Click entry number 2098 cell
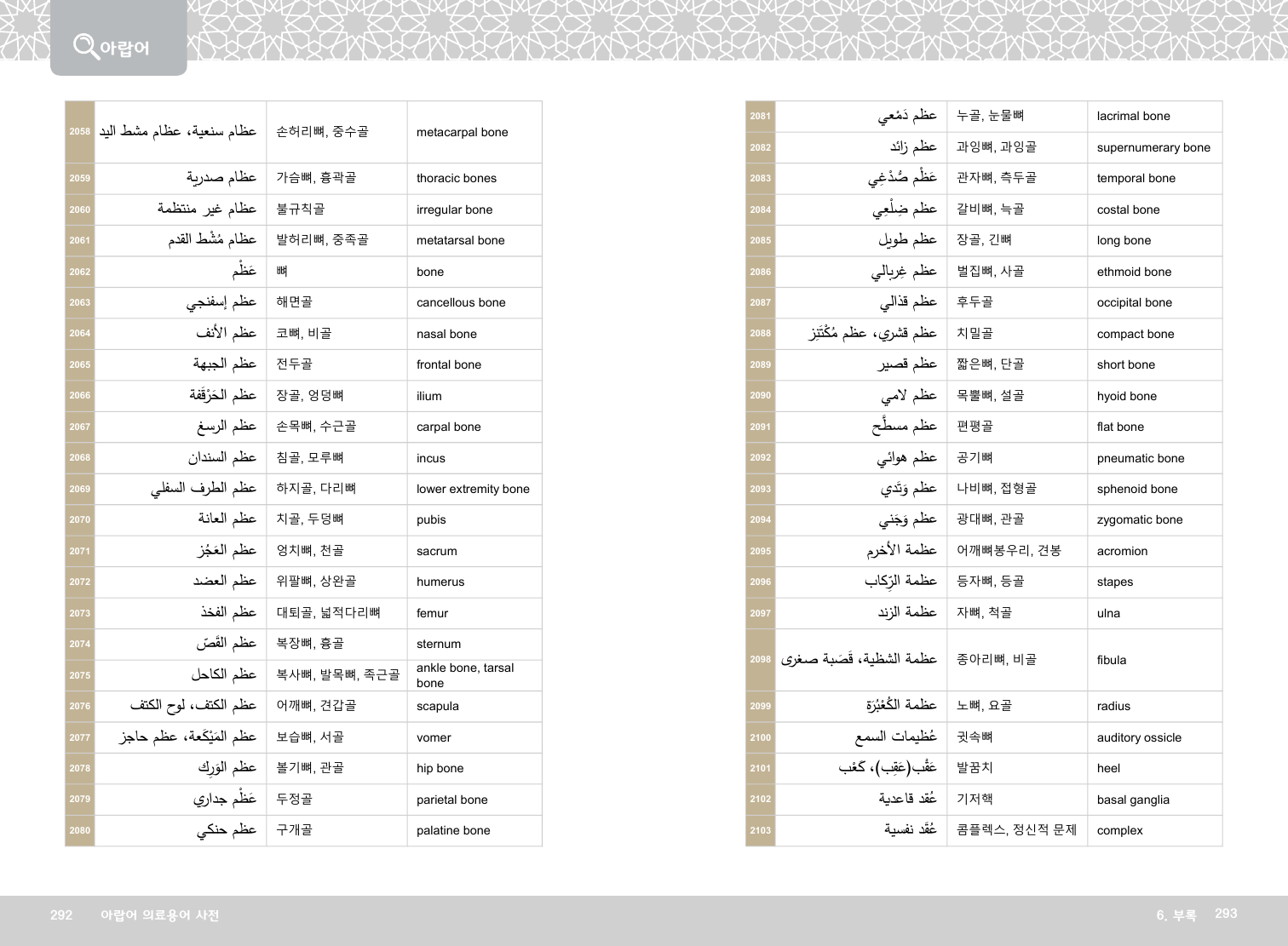Screen dimensions: 1288x946 [760, 660]
